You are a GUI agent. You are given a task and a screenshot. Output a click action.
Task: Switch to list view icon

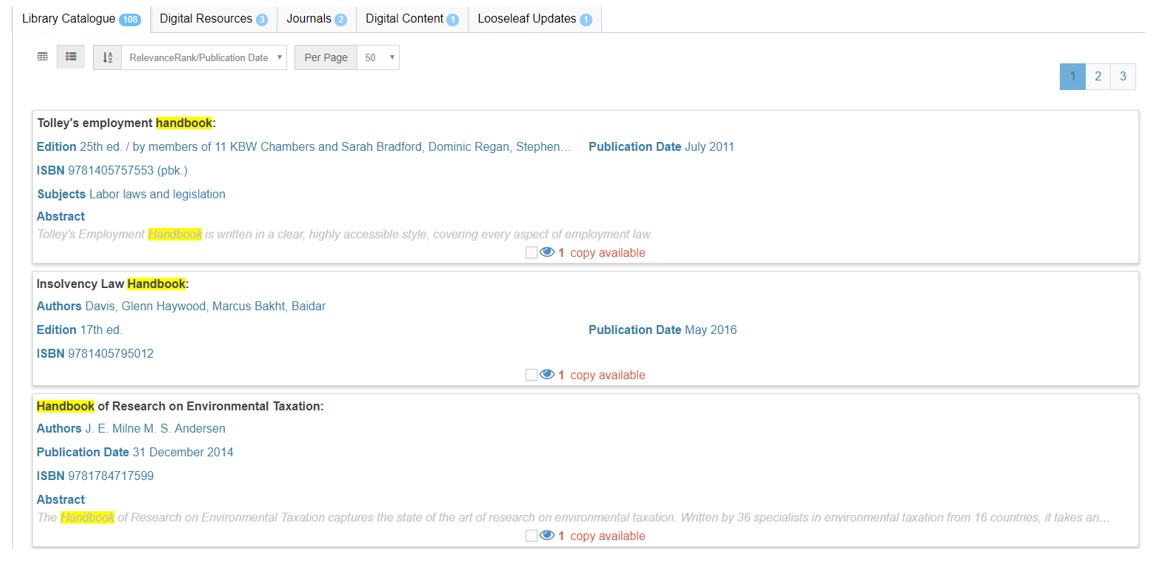click(70, 56)
